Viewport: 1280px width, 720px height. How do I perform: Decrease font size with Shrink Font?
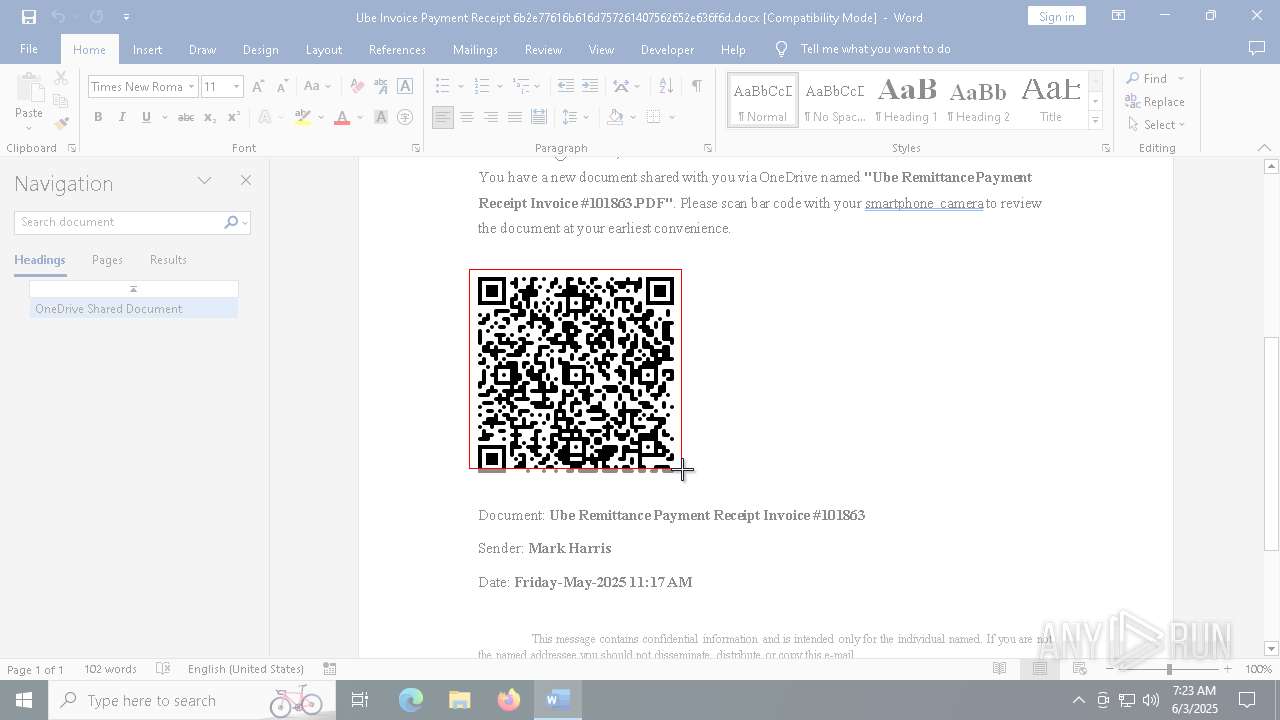283,87
